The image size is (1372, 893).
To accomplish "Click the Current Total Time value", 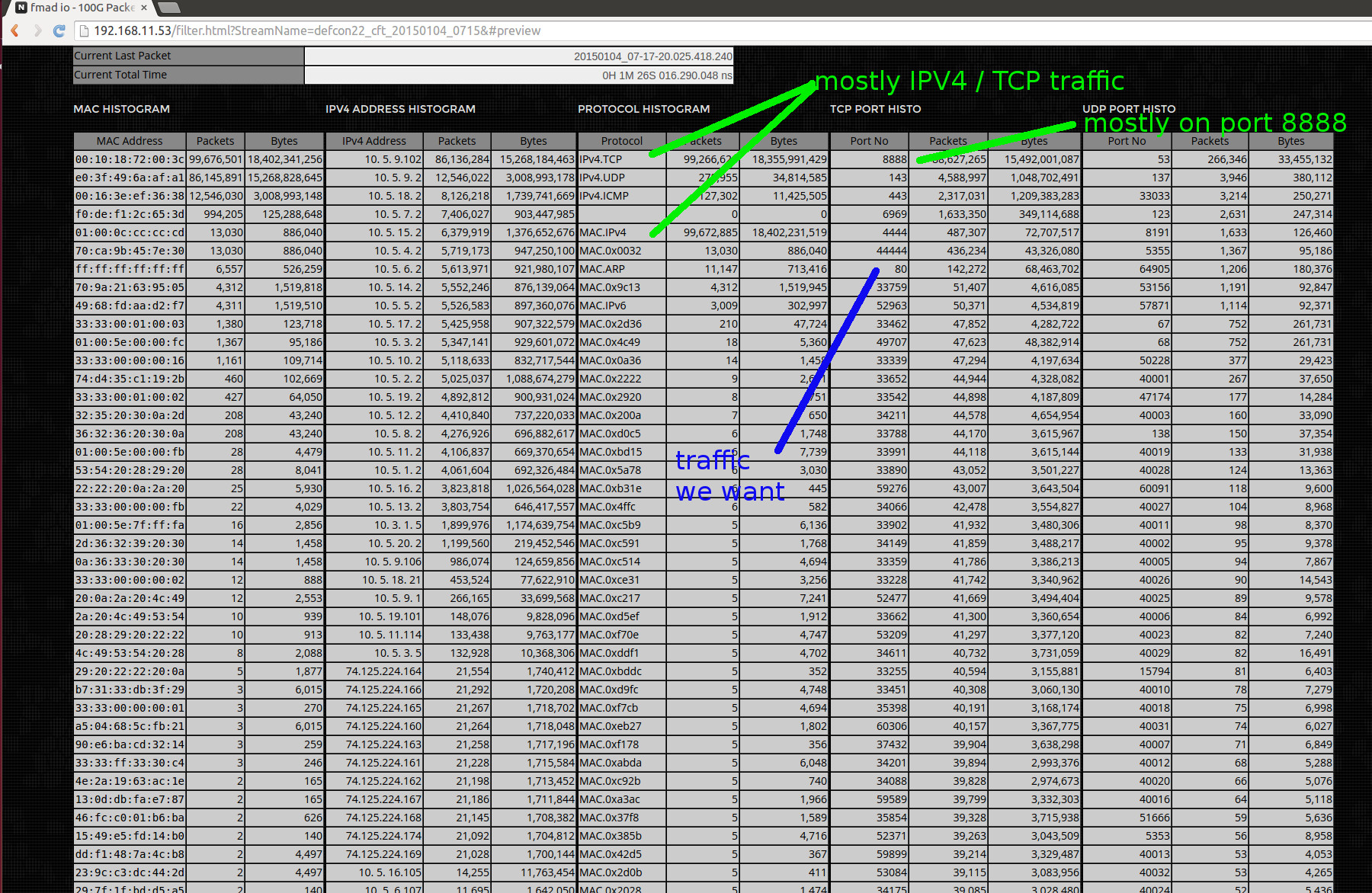I will point(518,75).
